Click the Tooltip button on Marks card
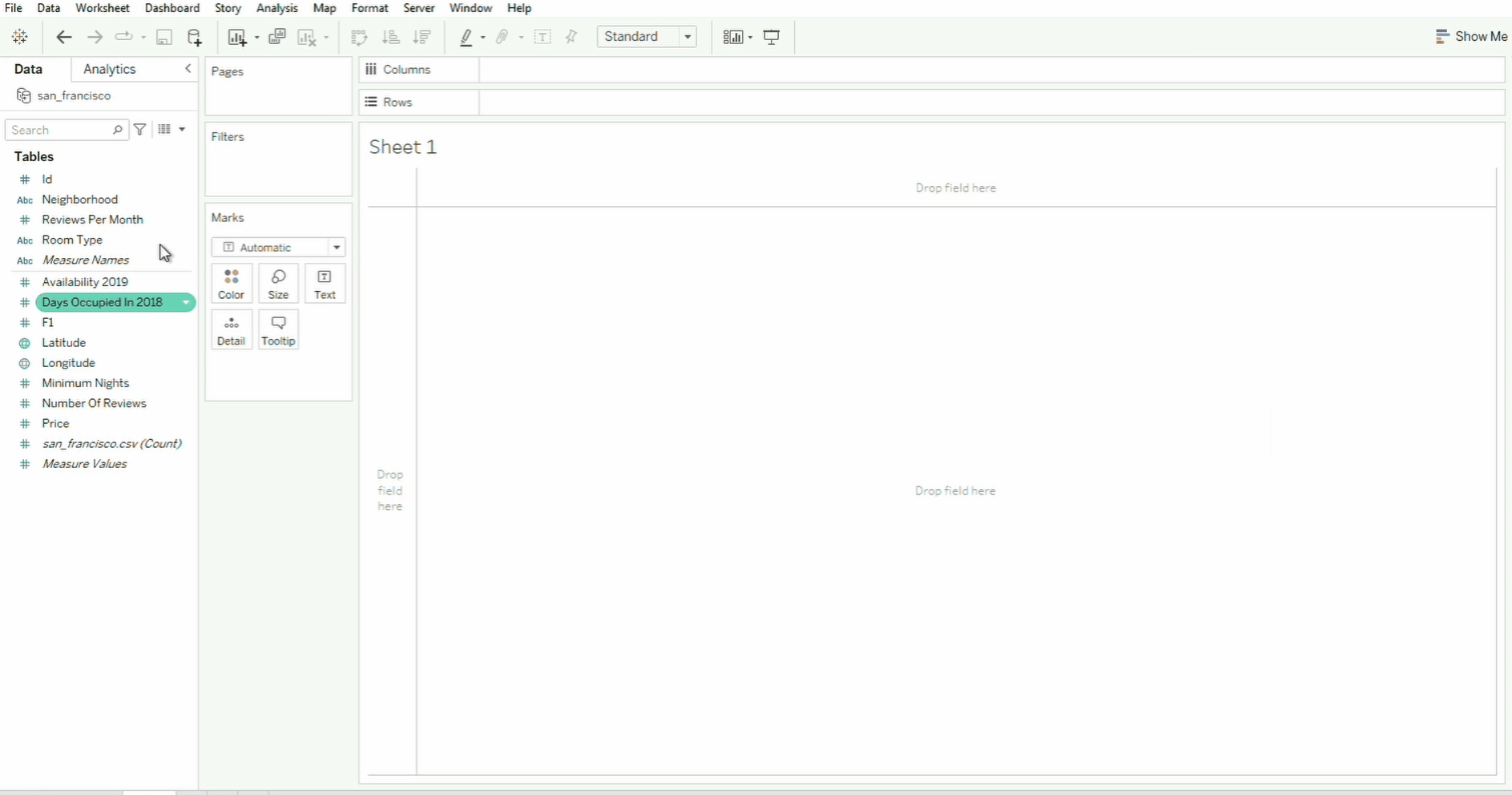Image resolution: width=1512 pixels, height=795 pixels. (278, 329)
